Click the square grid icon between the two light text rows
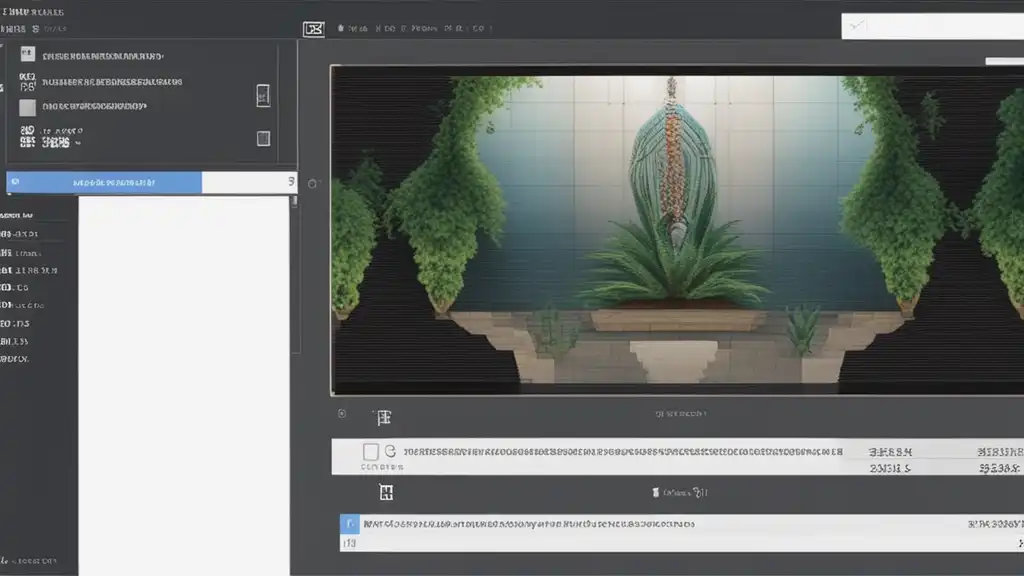This screenshot has height=576, width=1024. [x=386, y=492]
